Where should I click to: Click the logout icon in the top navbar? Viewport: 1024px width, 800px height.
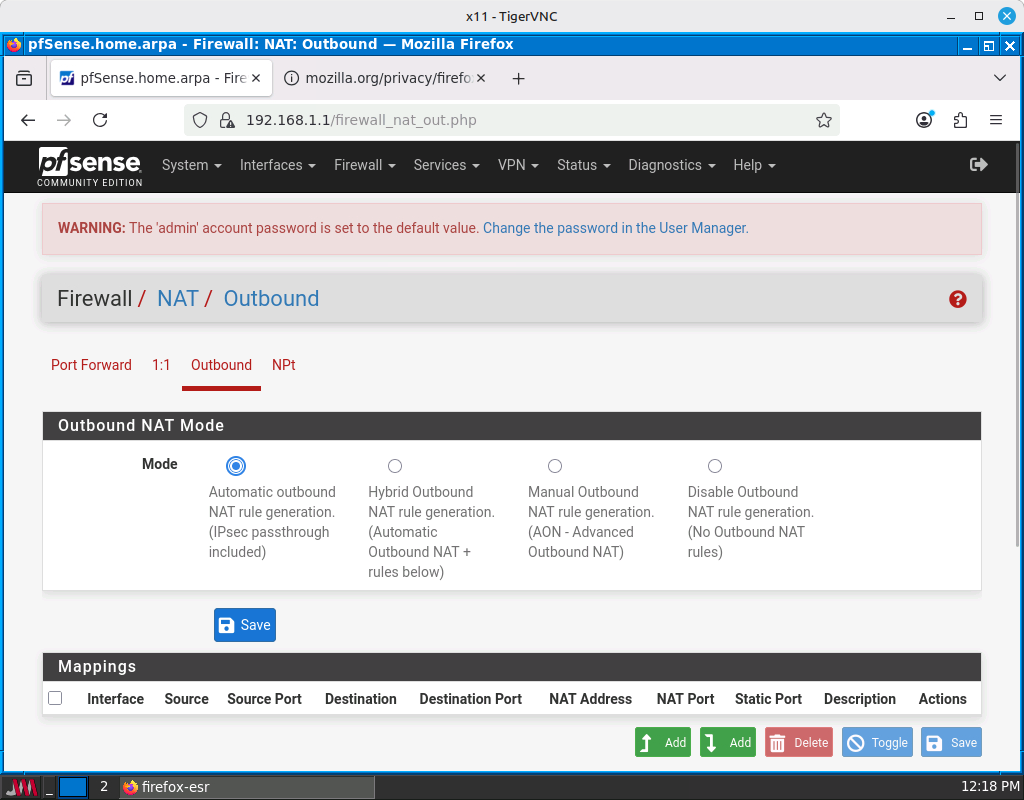[x=978, y=164]
